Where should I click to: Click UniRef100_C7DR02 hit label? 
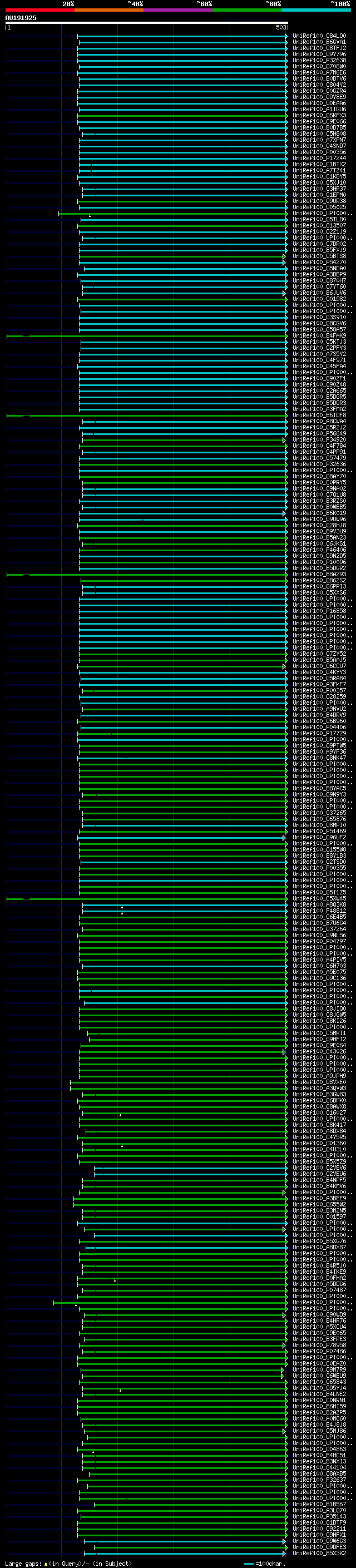[319, 244]
